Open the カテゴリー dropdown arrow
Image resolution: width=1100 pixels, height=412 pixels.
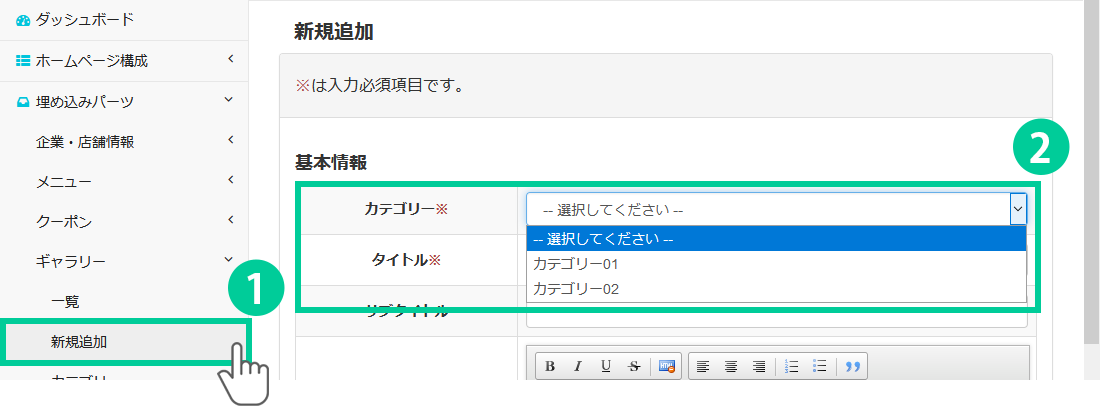[1018, 210]
